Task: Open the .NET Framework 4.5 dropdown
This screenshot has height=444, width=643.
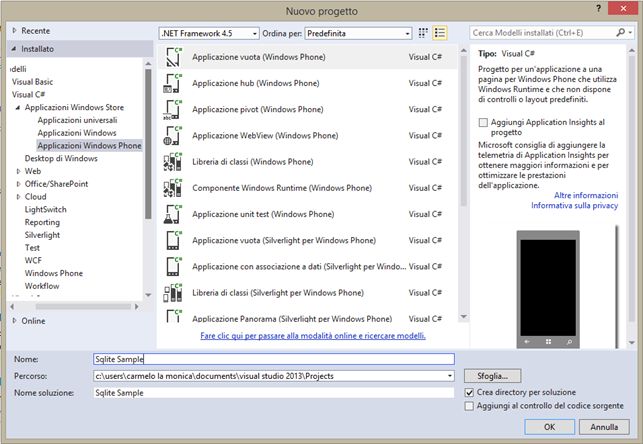Action: point(209,33)
